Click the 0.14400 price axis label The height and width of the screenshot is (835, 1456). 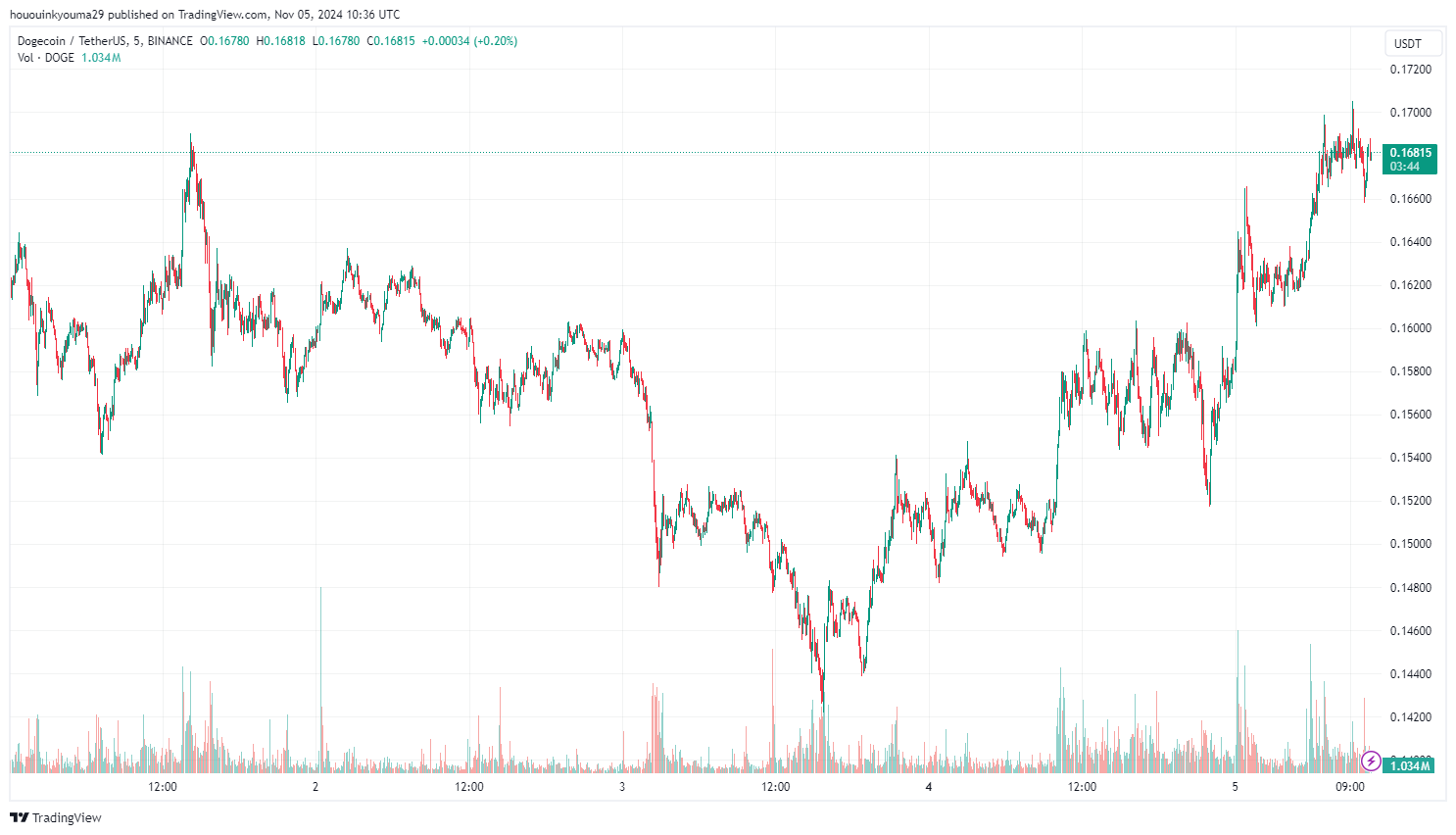[1411, 674]
